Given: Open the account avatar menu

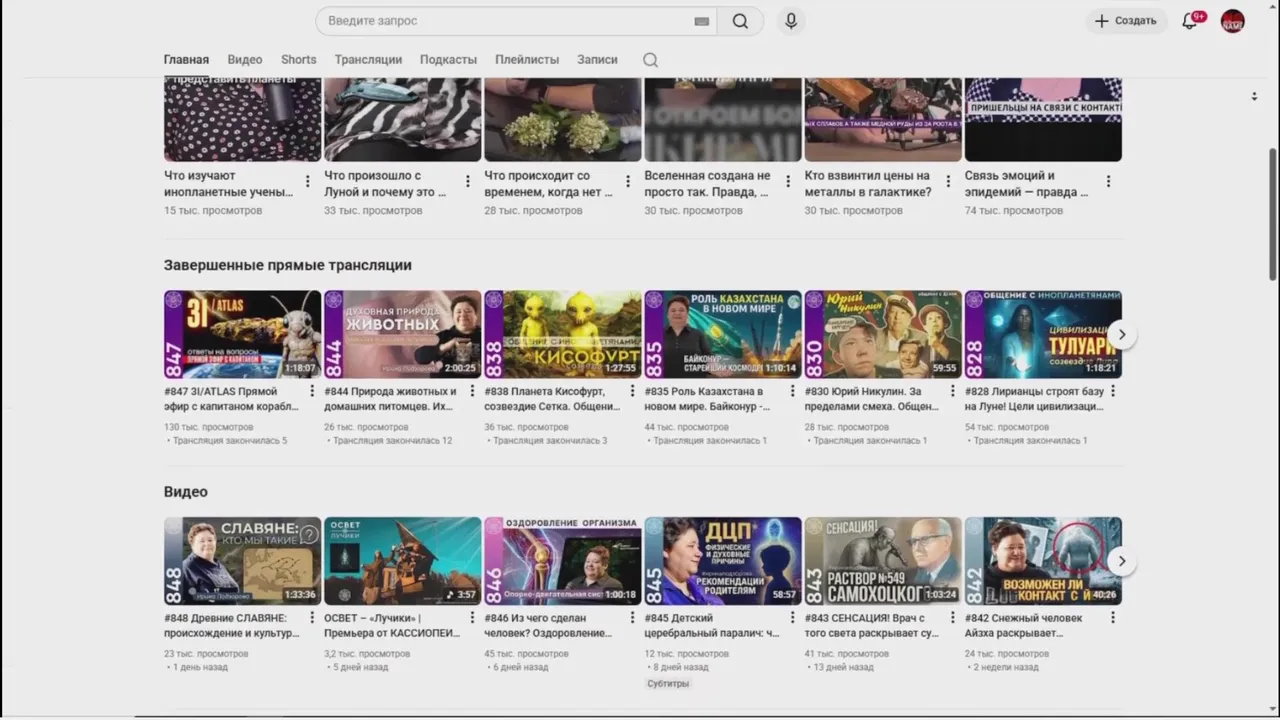Looking at the screenshot, I should 1233,21.
